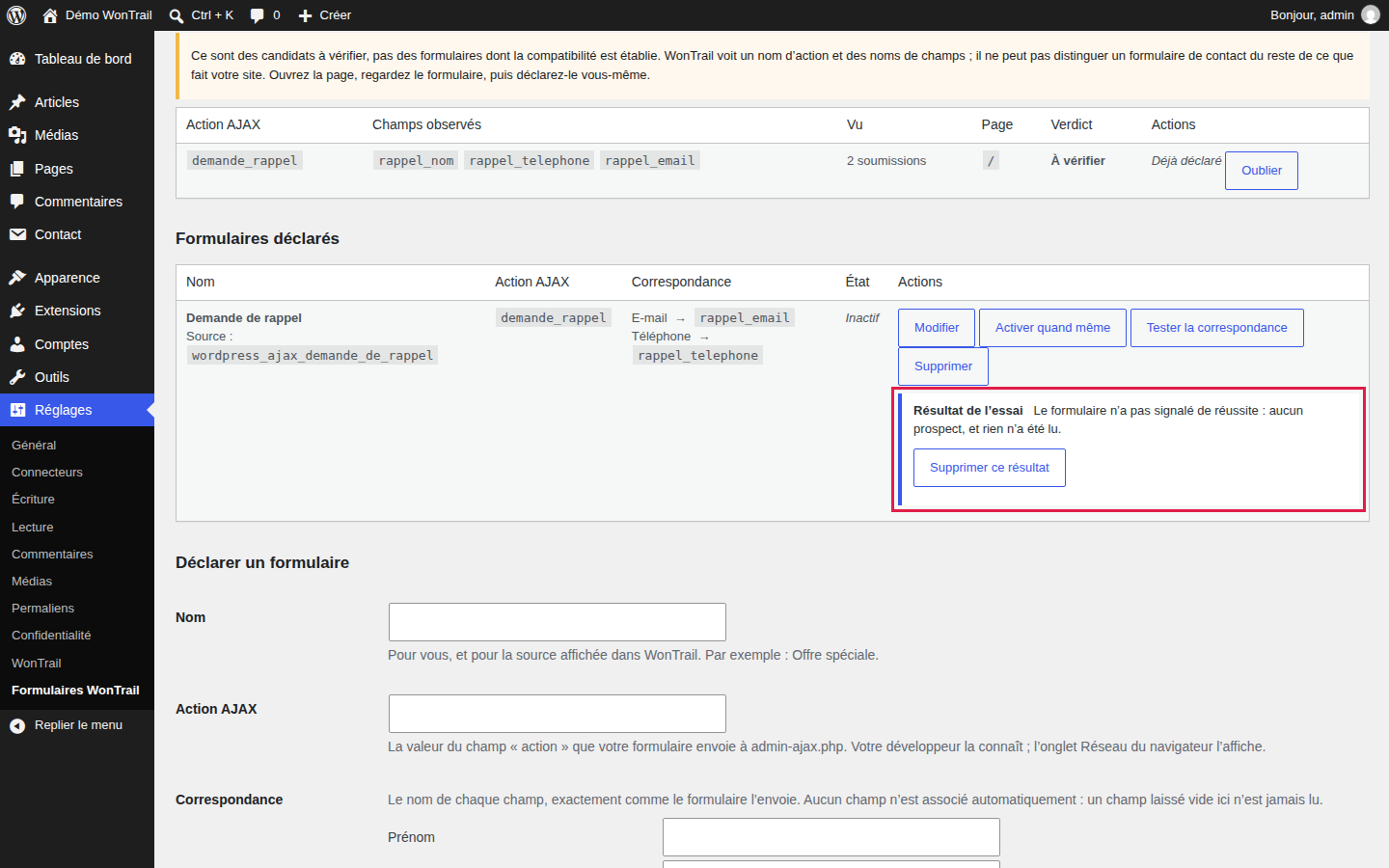Click the Tableau de bord dashboard icon

pyautogui.click(x=17, y=59)
